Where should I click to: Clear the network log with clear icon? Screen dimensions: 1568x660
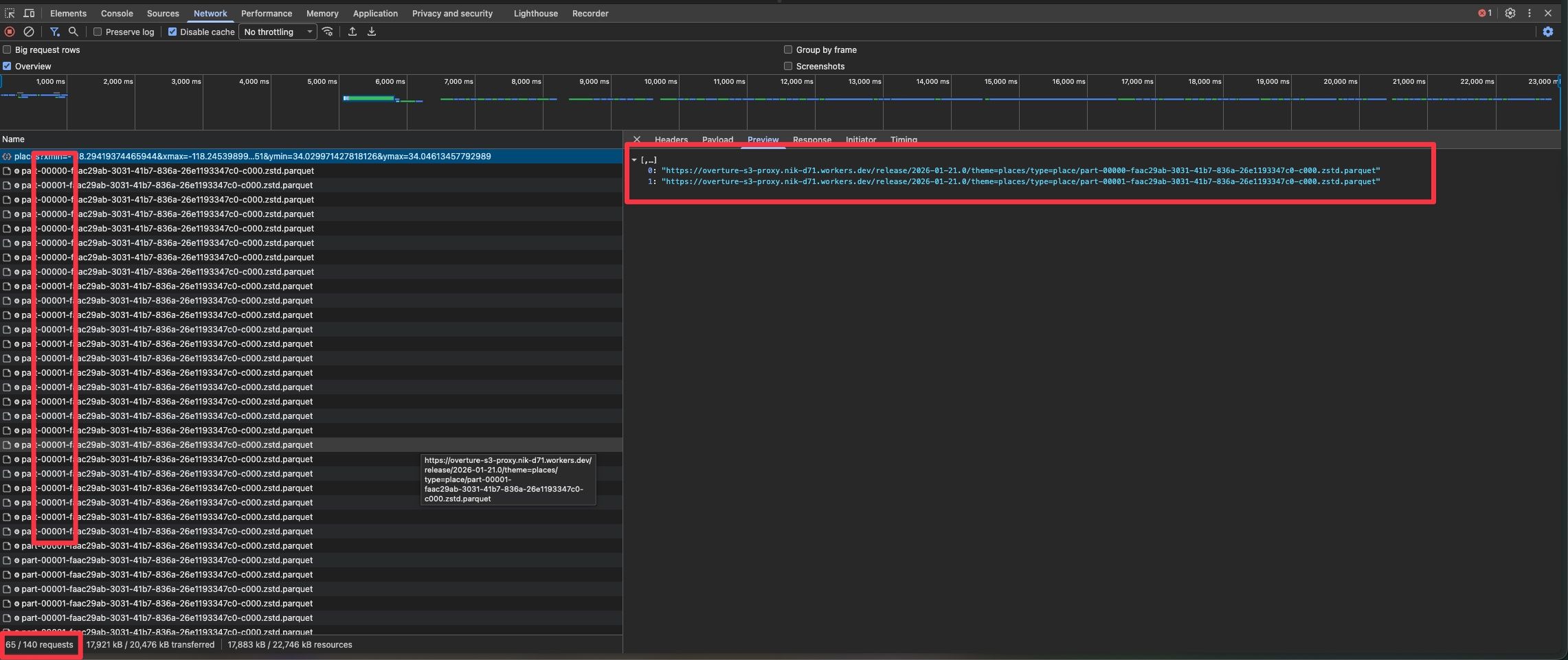click(28, 32)
